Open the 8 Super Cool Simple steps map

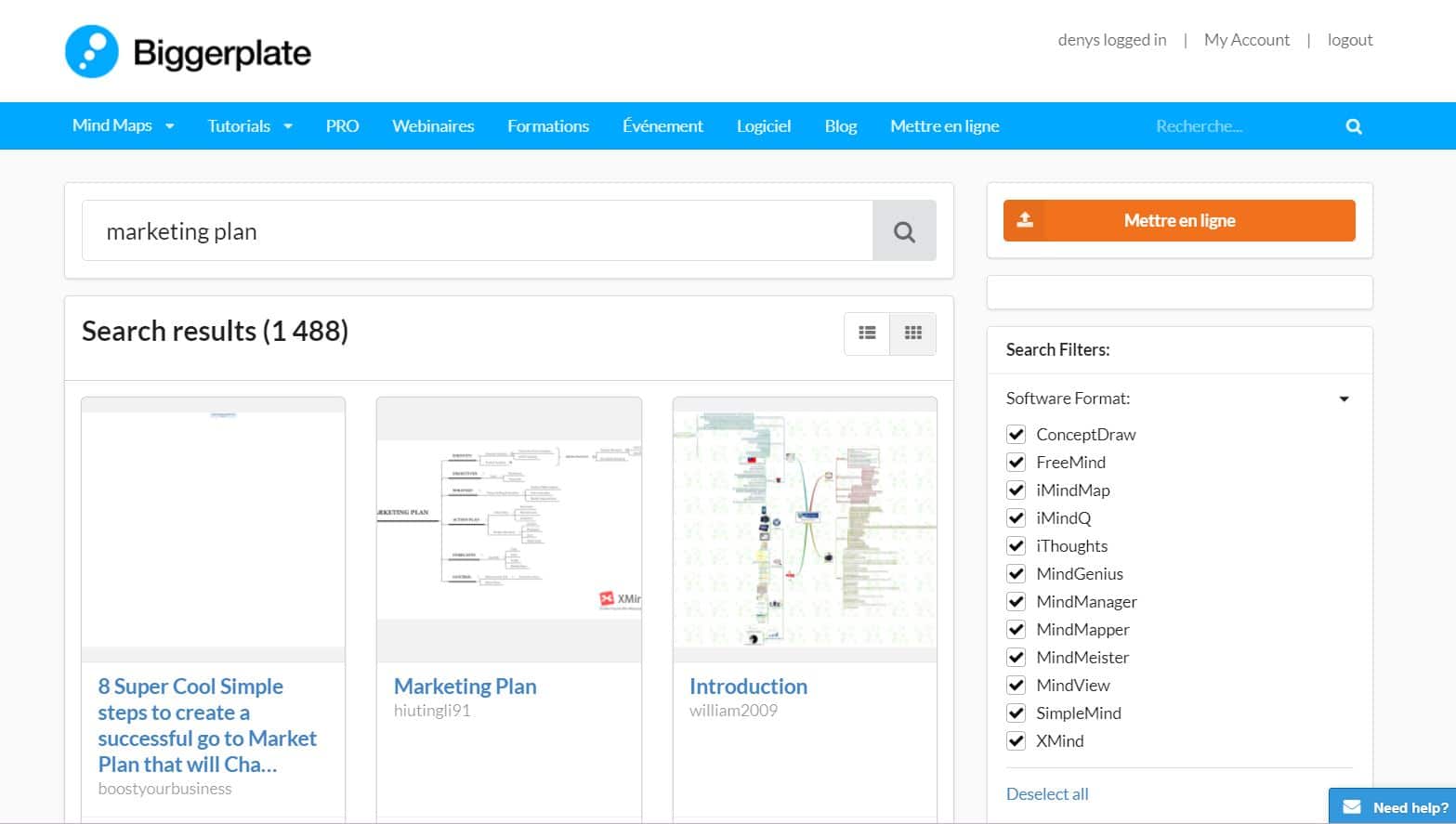[207, 726]
